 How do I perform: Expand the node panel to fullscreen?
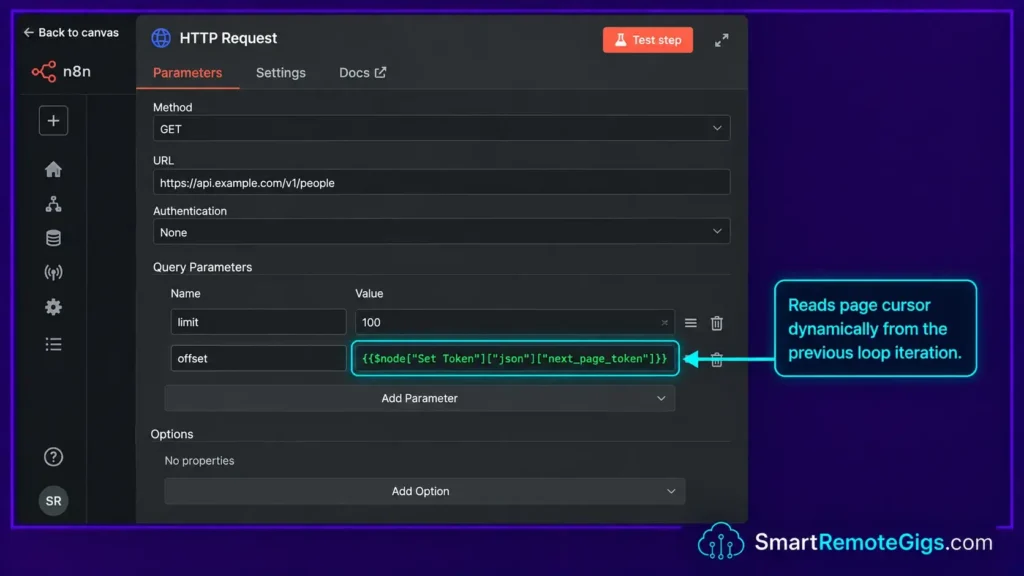[721, 40]
